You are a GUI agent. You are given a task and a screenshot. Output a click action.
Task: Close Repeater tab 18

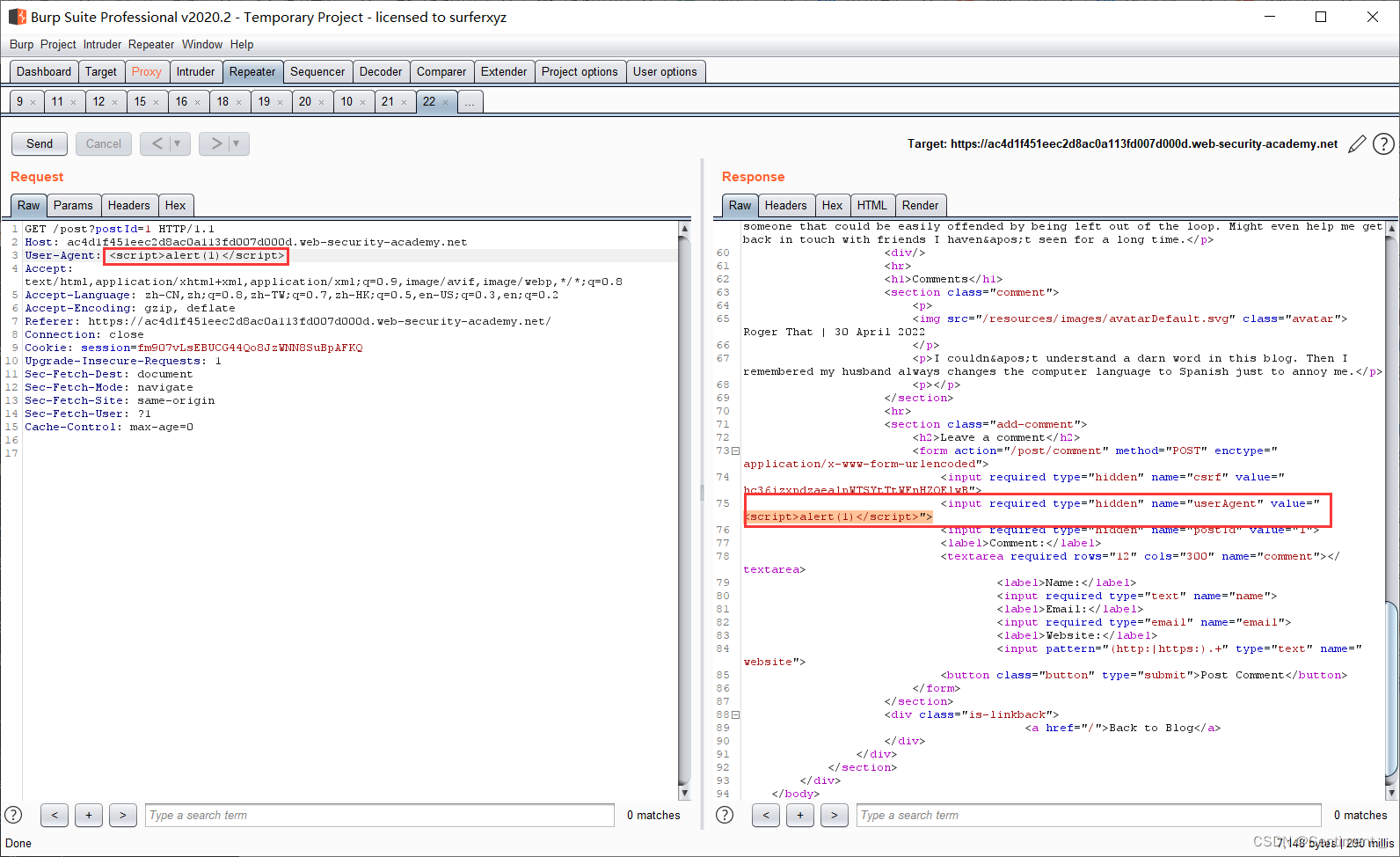(x=238, y=103)
